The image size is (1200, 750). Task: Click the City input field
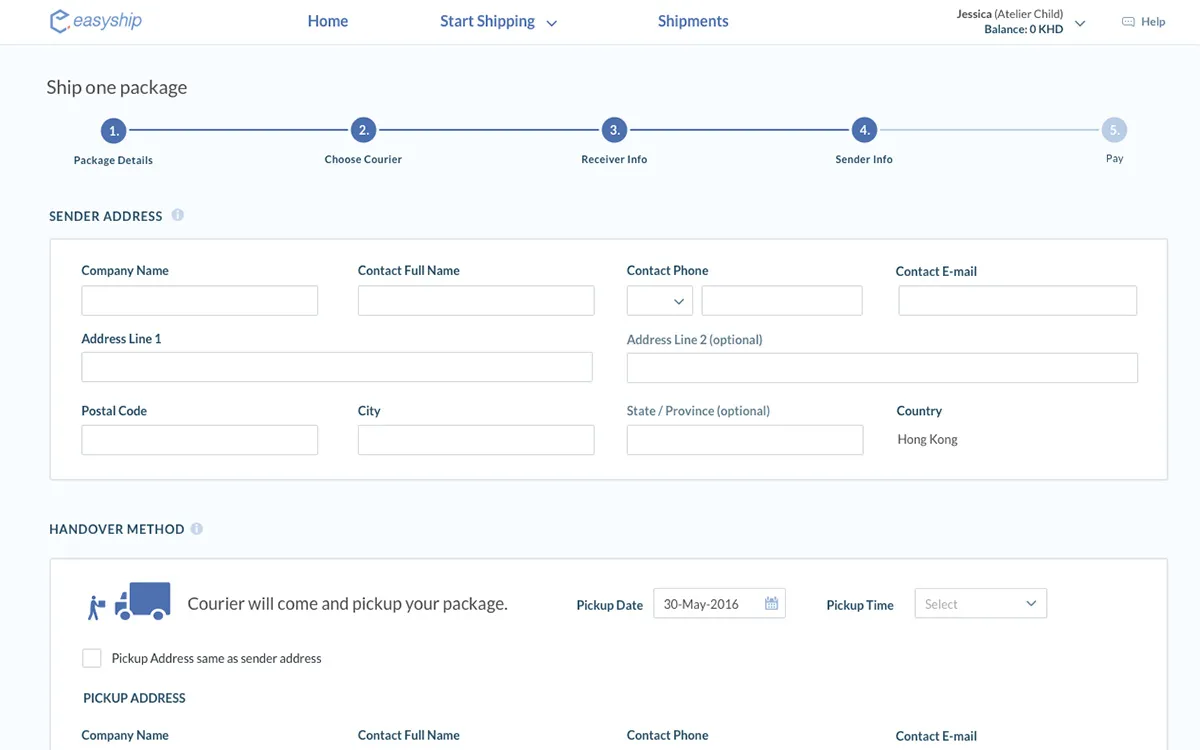point(476,440)
